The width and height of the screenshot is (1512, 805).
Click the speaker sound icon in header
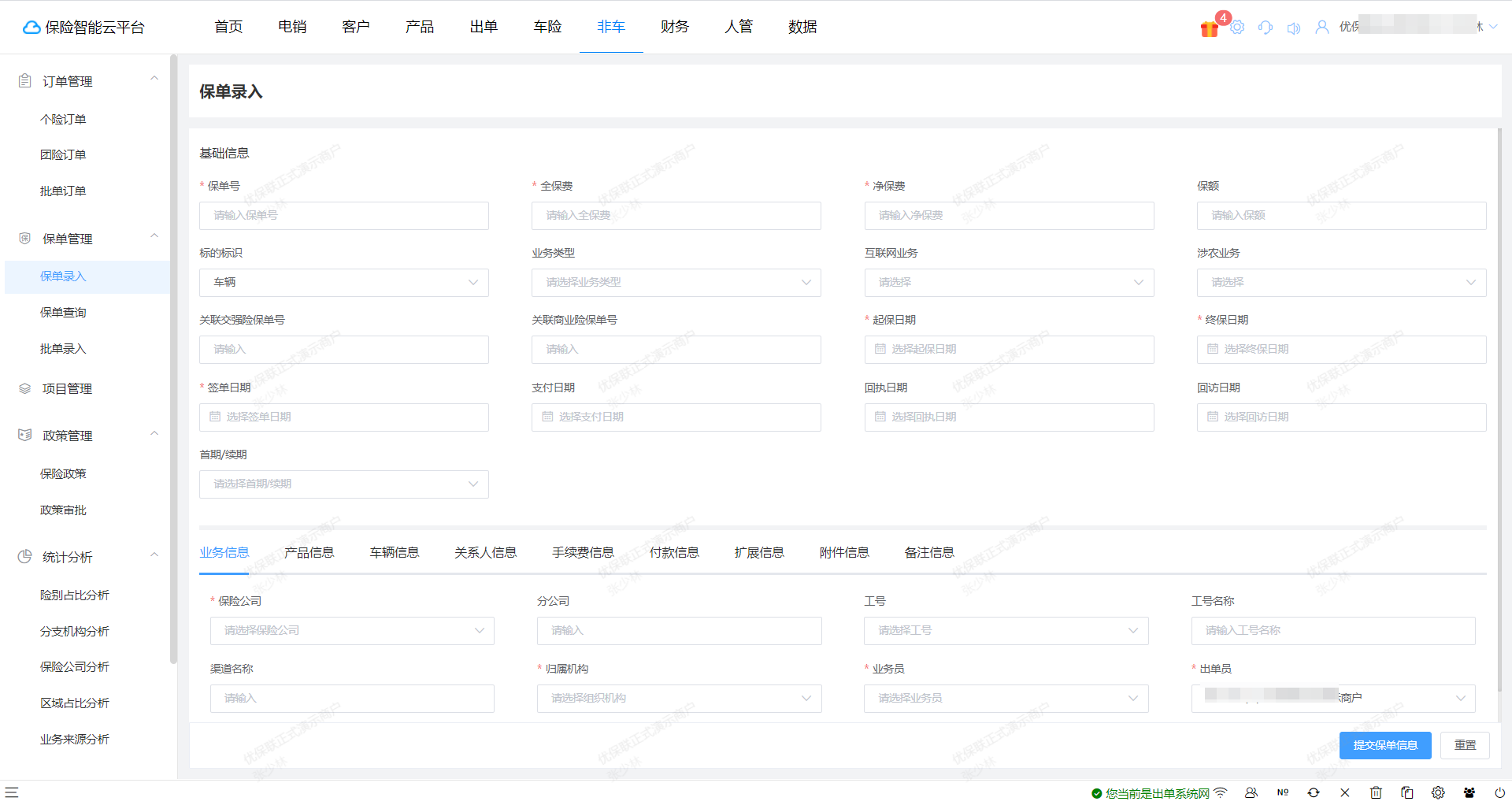click(1294, 28)
